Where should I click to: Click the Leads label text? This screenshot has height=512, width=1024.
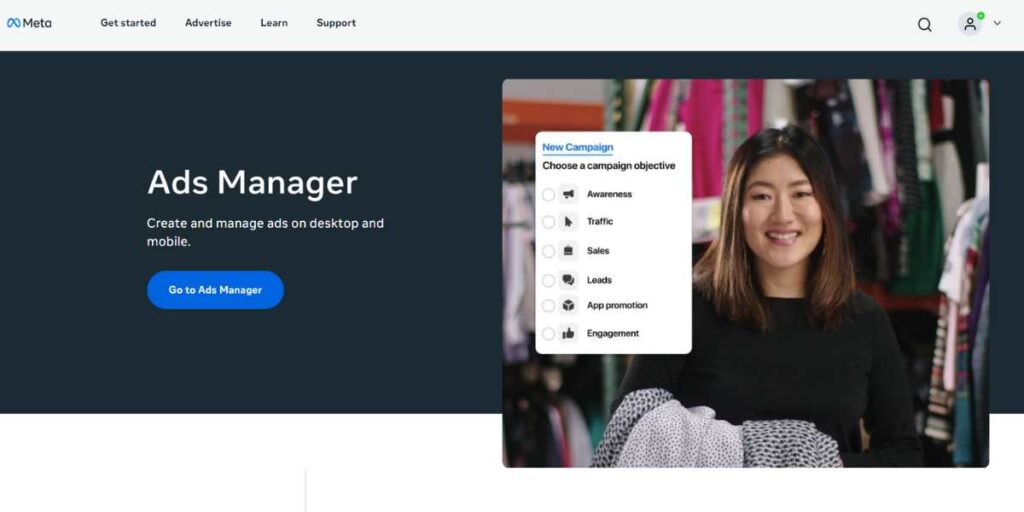pyautogui.click(x=599, y=280)
